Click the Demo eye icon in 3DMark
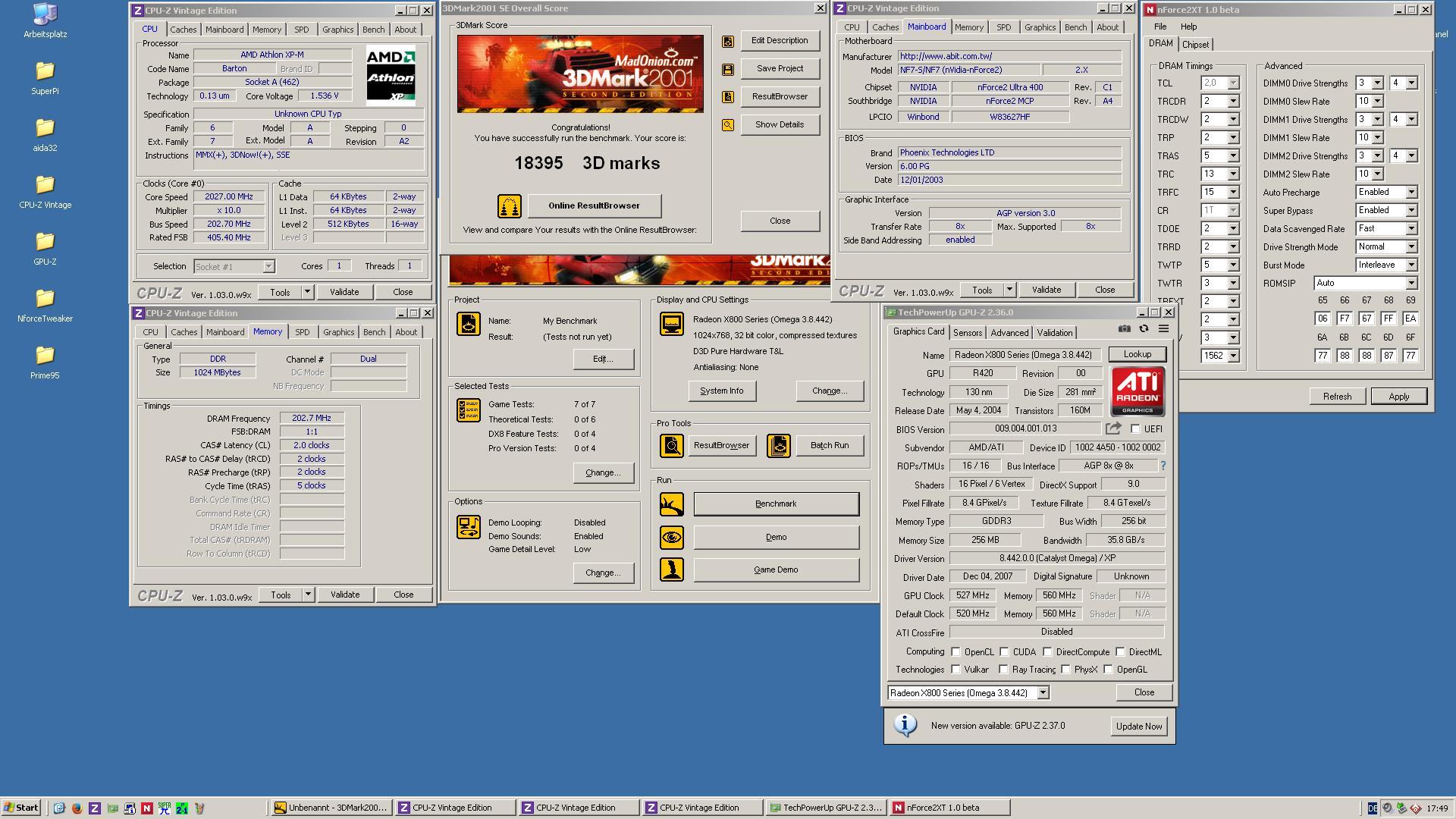The height and width of the screenshot is (819, 1456). 671,538
